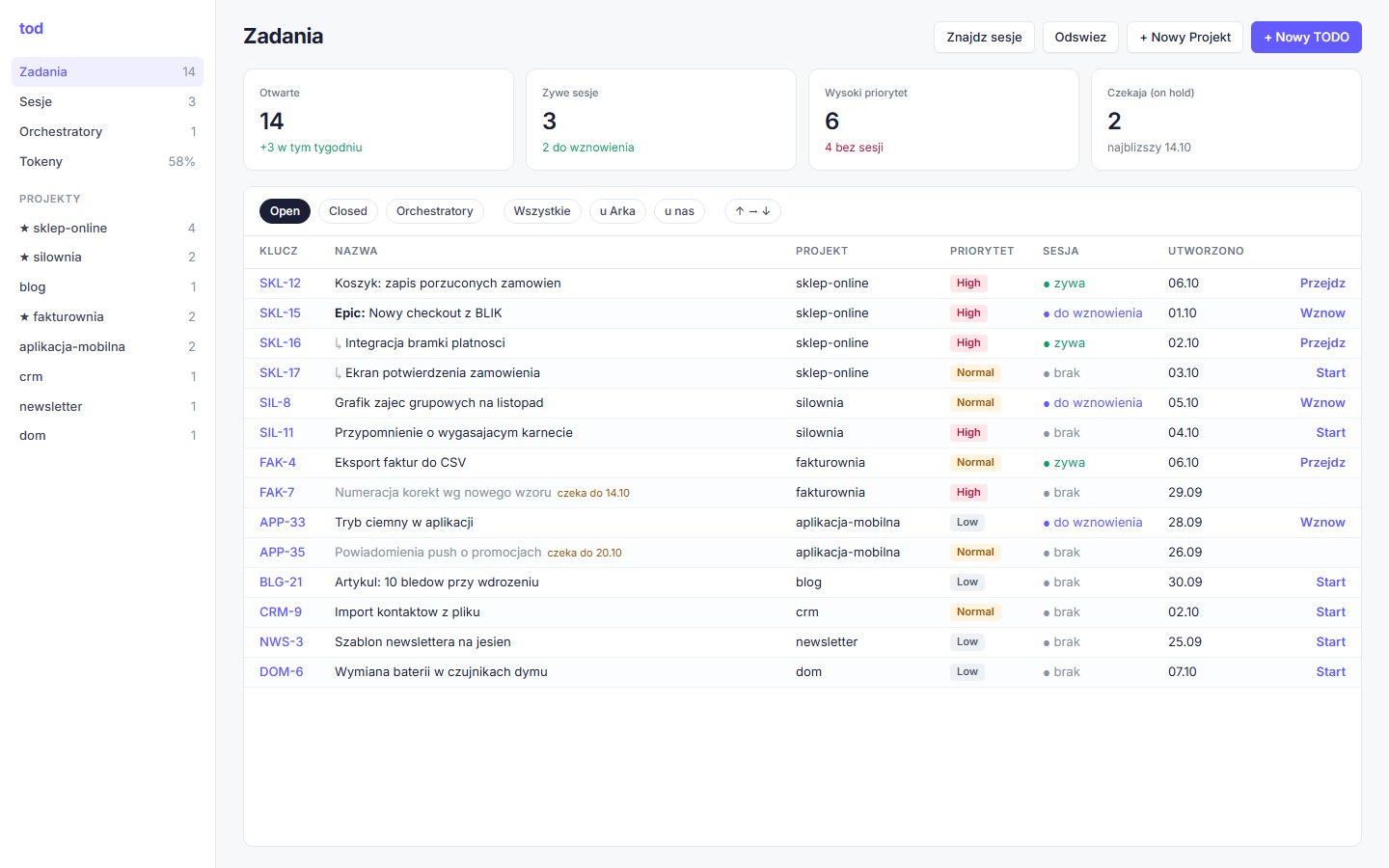Screen dimensions: 1389x868
Task: Click the Znajdz sesje button
Action: tap(984, 37)
